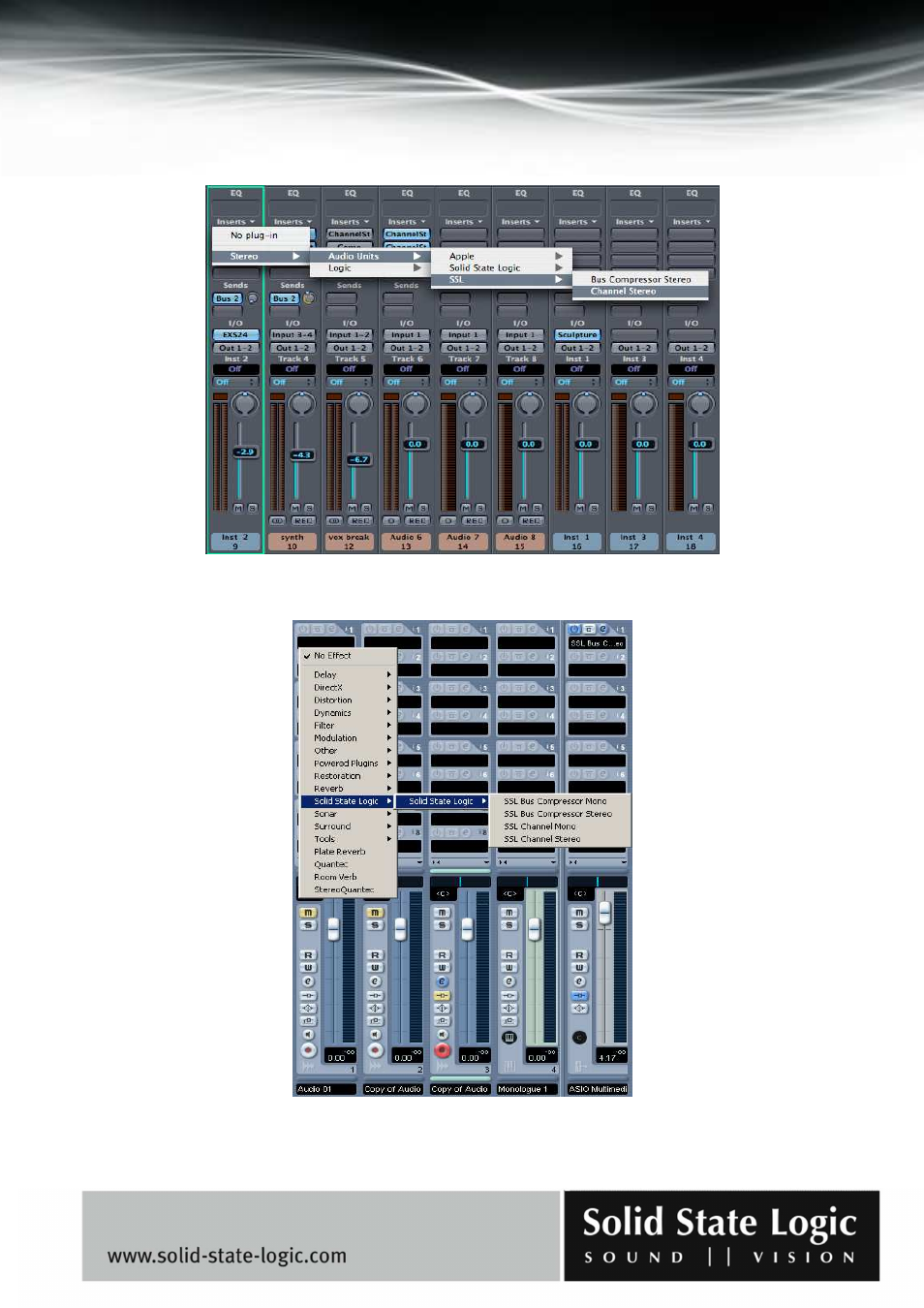Click the insert state icon on Audio 01
Image resolution: width=924 pixels, height=1308 pixels.
click(x=308, y=995)
